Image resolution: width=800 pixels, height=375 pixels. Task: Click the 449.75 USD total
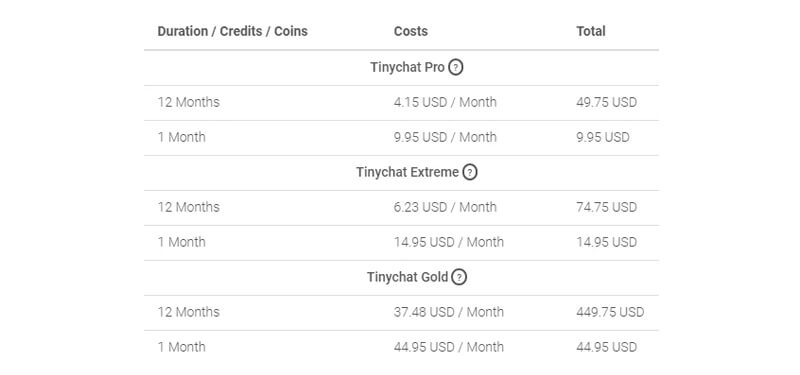click(610, 312)
